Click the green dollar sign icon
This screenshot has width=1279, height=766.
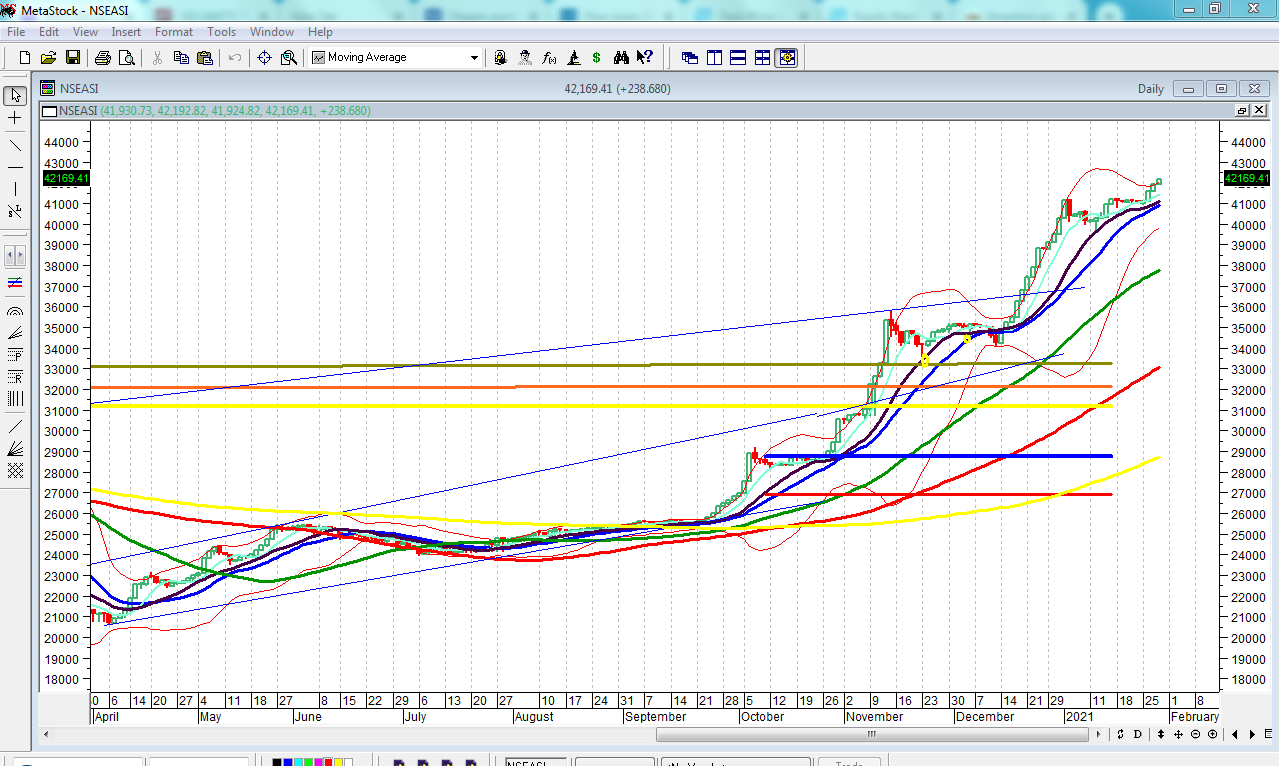tap(596, 58)
